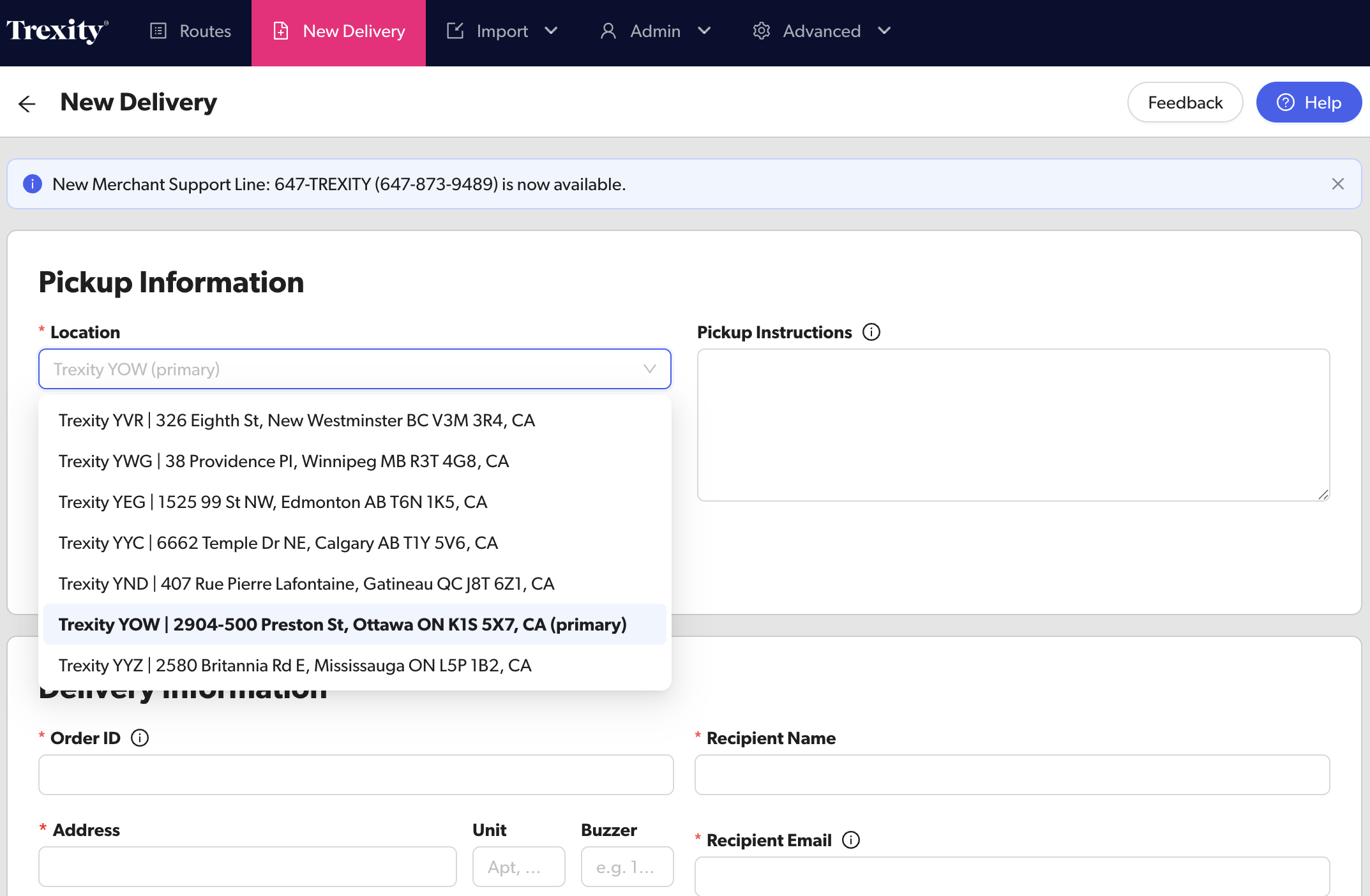This screenshot has width=1370, height=896.
Task: Choose Trexity YYC Calgary location
Action: pos(355,542)
